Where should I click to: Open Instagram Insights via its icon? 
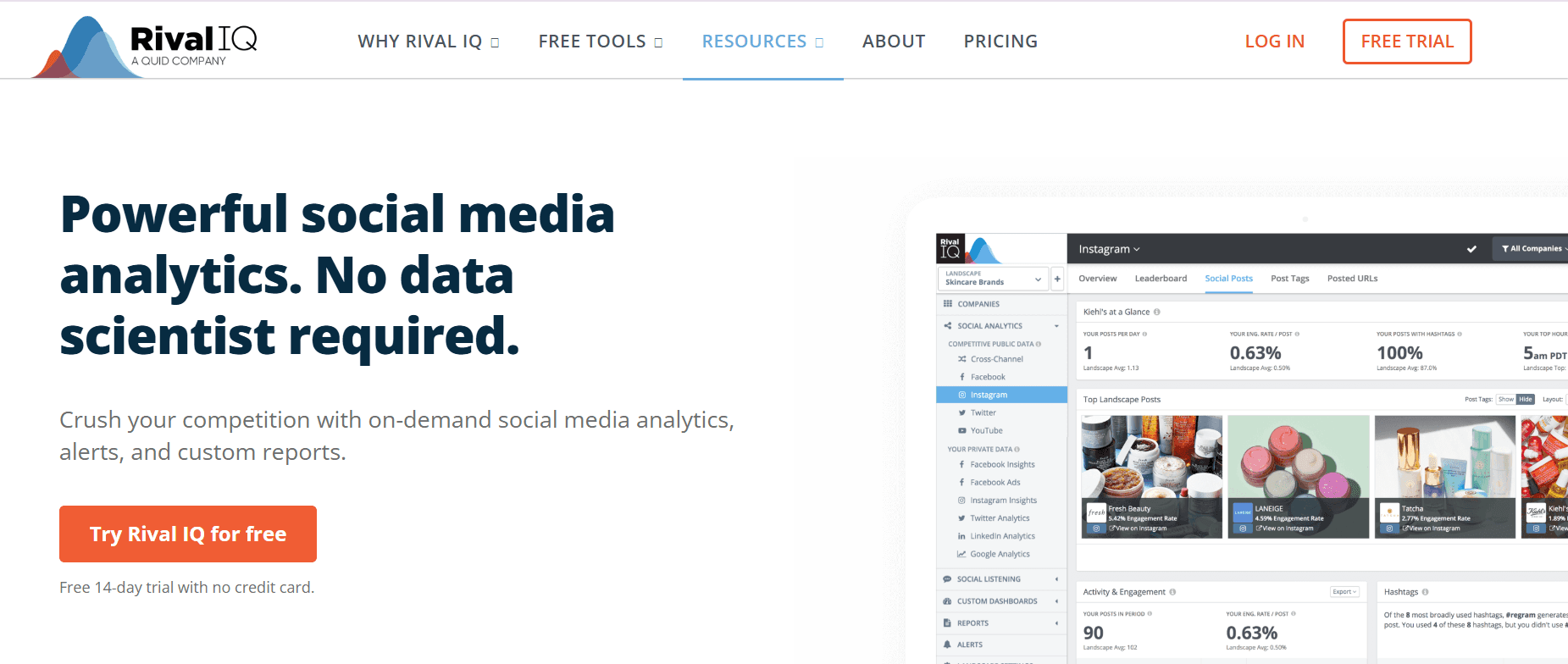962,501
